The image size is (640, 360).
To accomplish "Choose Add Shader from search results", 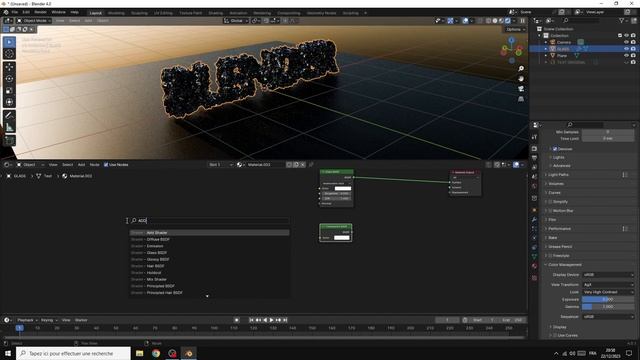I will (x=209, y=233).
